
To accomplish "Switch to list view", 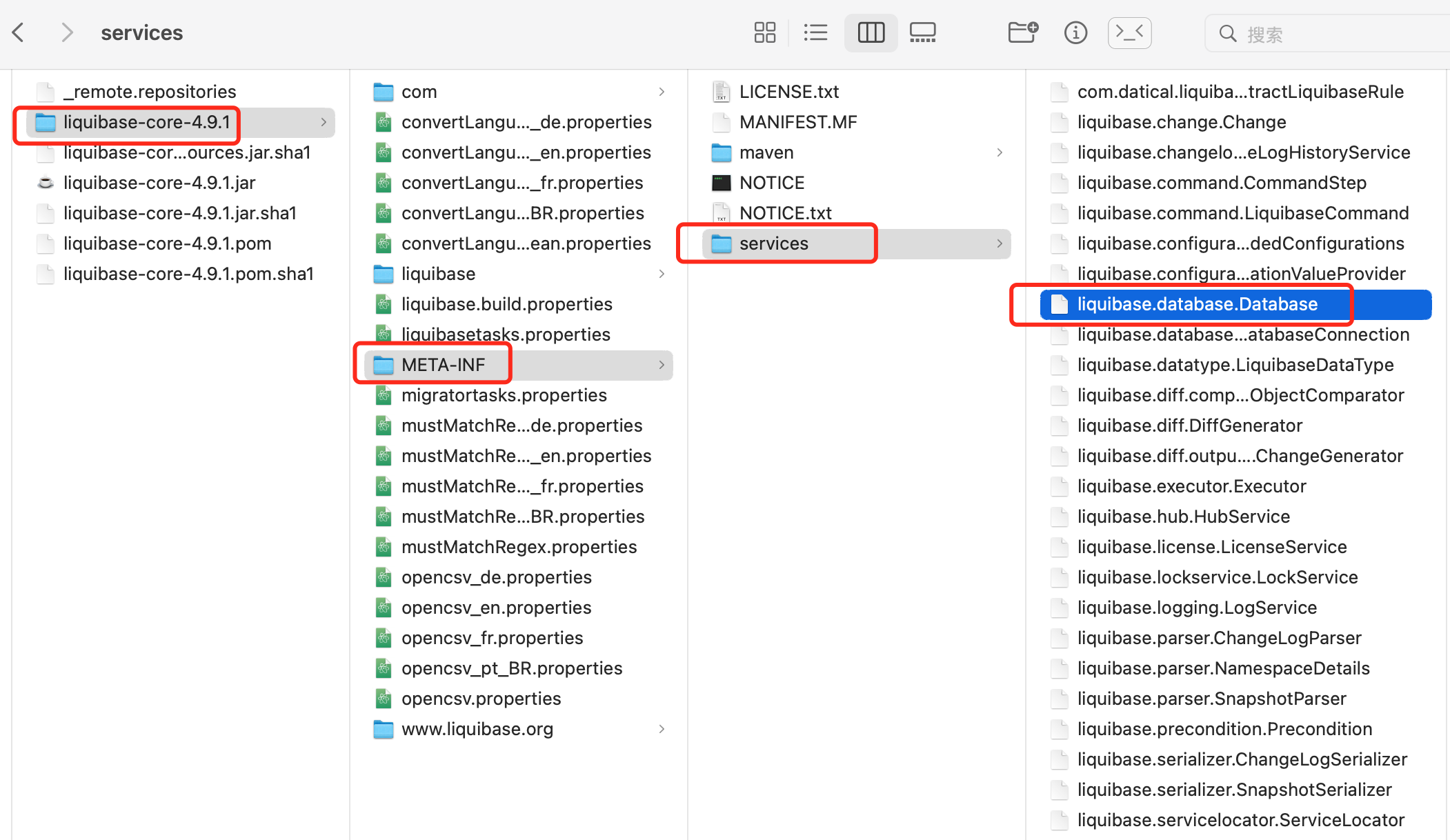I will coord(815,32).
